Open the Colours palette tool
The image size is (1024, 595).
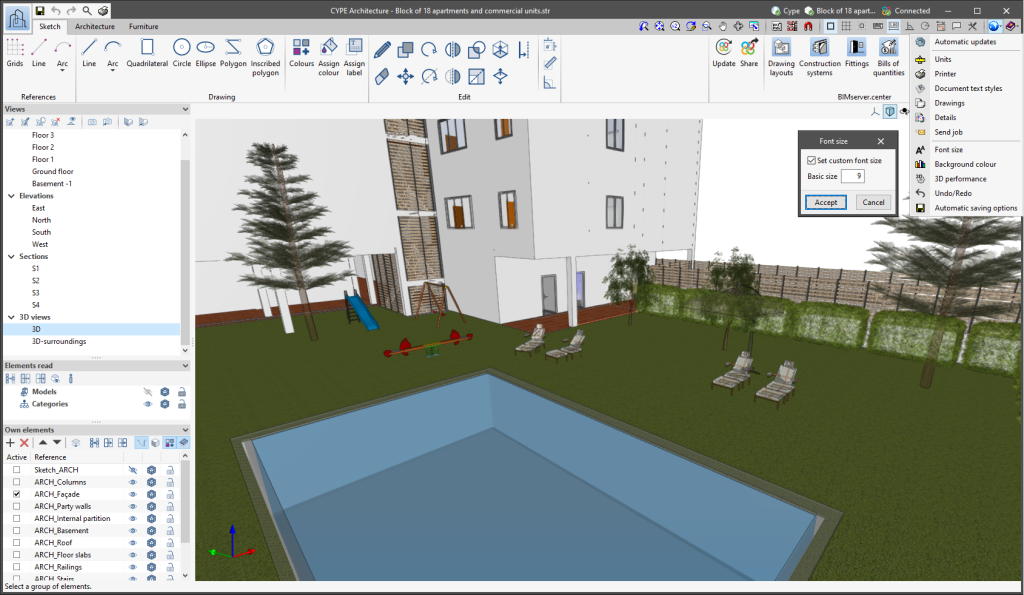(301, 52)
